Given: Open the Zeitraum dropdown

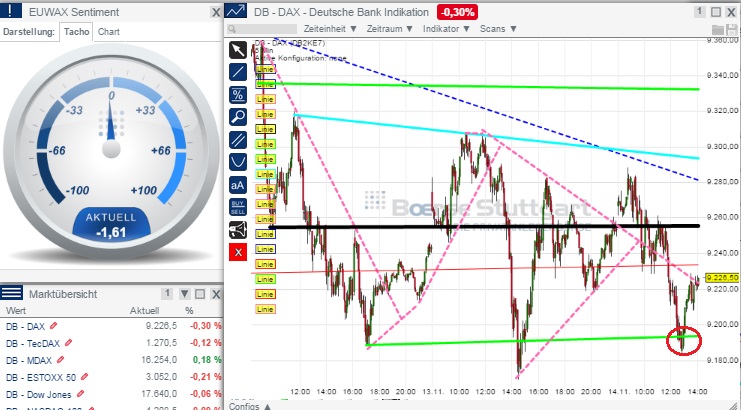Looking at the screenshot, I should point(390,29).
